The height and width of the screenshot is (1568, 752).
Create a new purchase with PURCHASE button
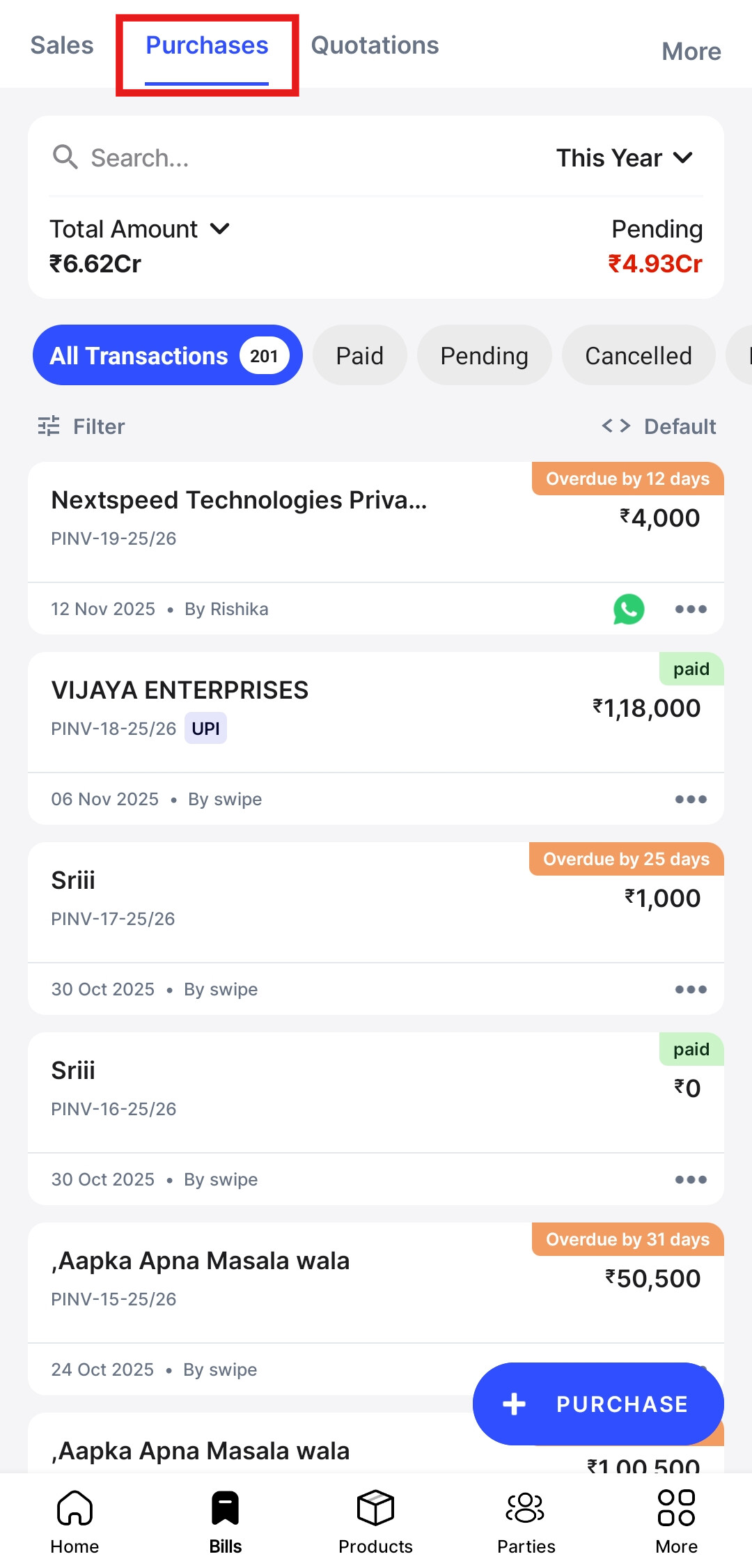tap(597, 1404)
